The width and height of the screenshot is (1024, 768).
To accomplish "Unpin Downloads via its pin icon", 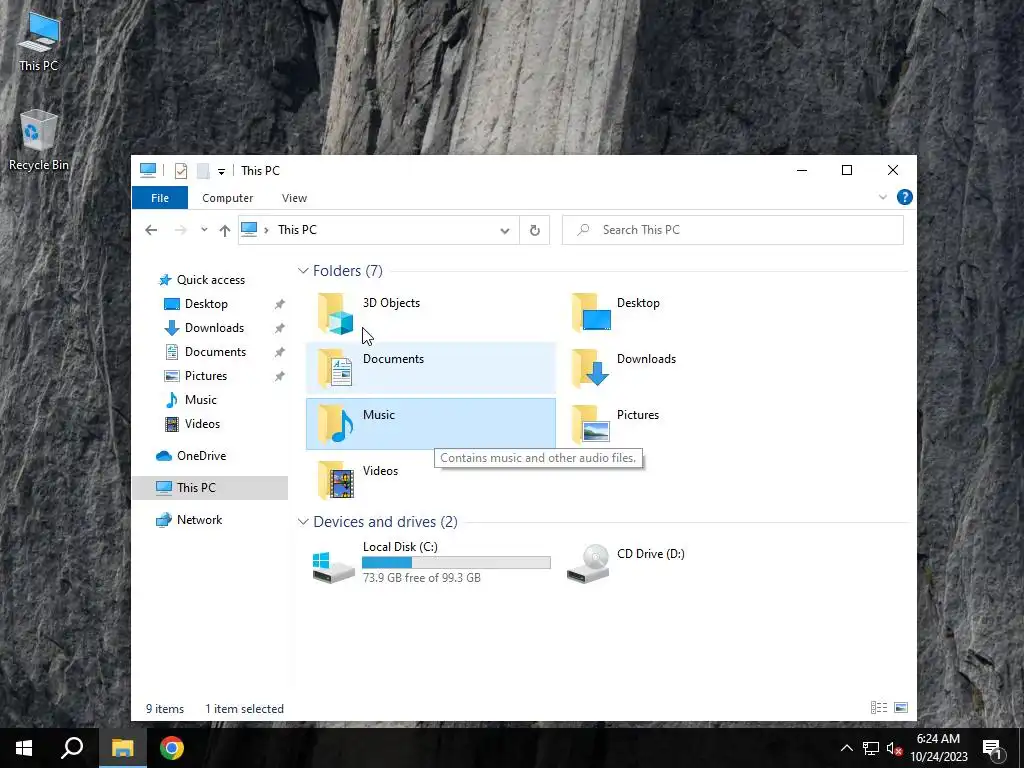I will (280, 328).
